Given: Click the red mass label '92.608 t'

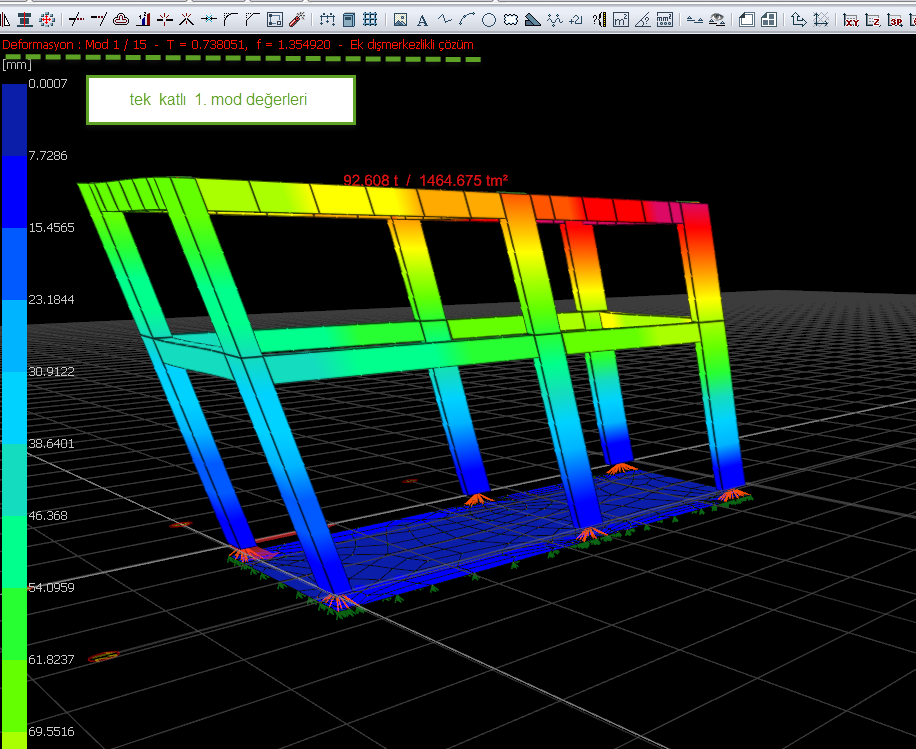Looking at the screenshot, I should (x=371, y=180).
